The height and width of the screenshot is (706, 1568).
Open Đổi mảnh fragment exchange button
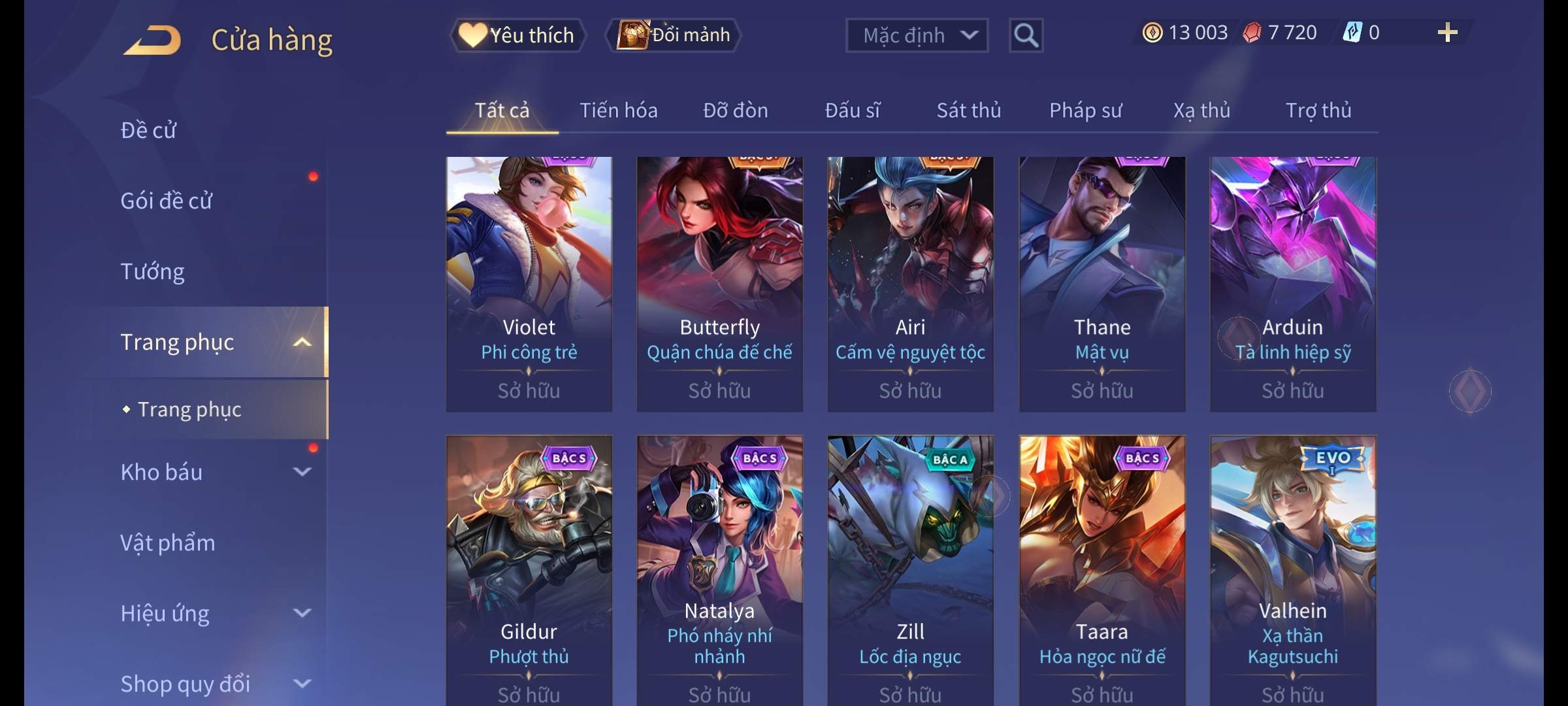pyautogui.click(x=674, y=35)
